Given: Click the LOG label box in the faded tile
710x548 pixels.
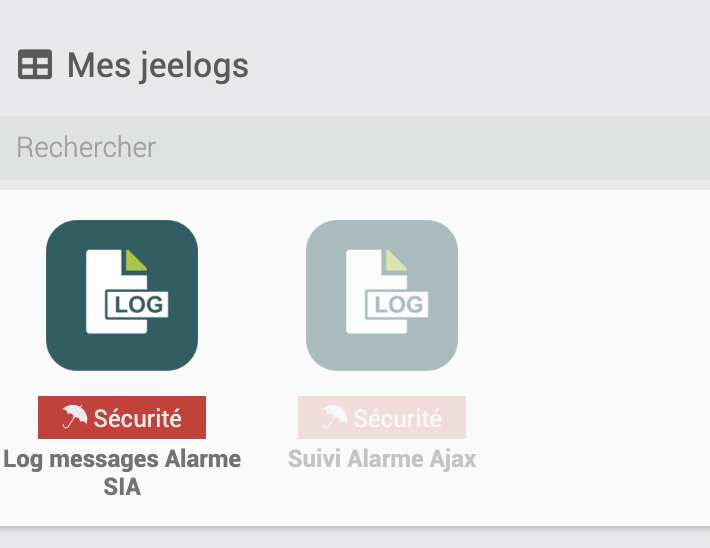Looking at the screenshot, I should coord(398,304).
